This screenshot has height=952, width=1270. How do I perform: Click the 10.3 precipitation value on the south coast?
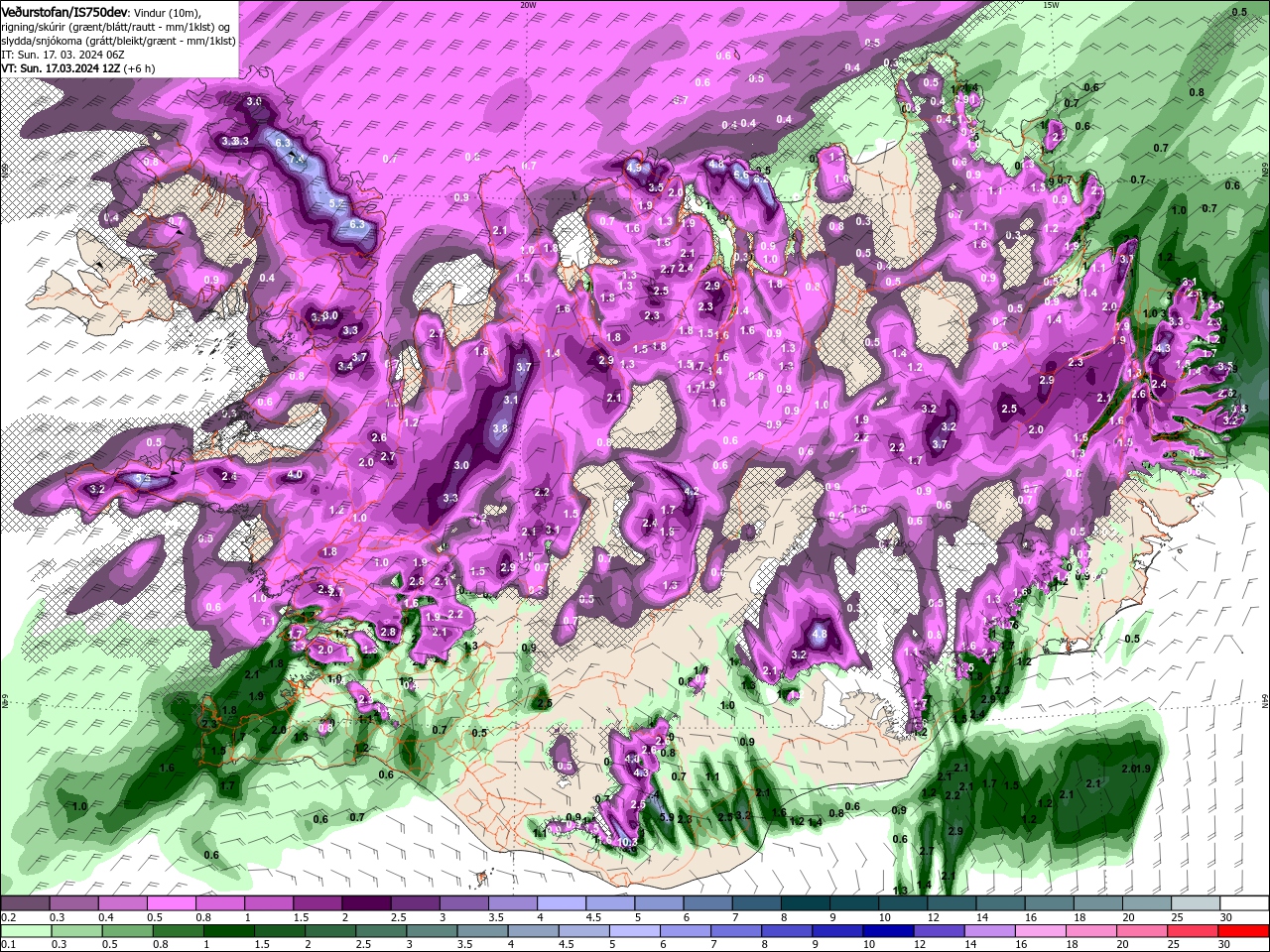(x=628, y=843)
